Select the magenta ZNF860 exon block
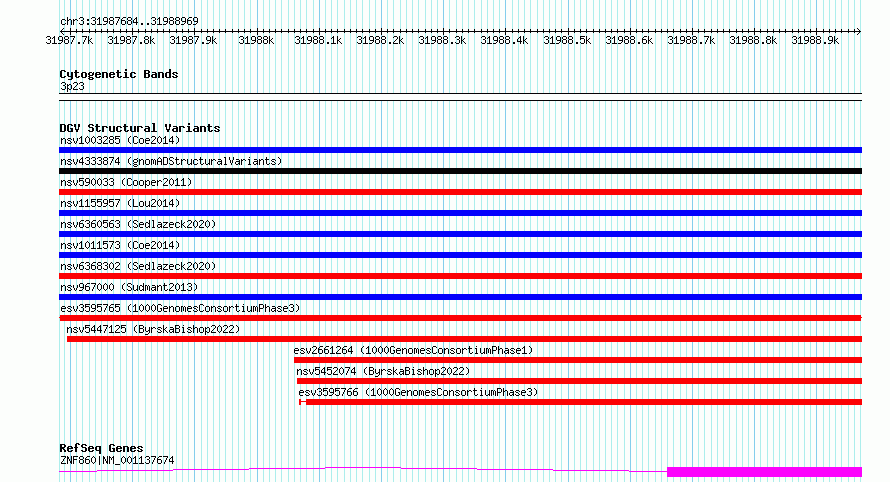 (x=765, y=472)
